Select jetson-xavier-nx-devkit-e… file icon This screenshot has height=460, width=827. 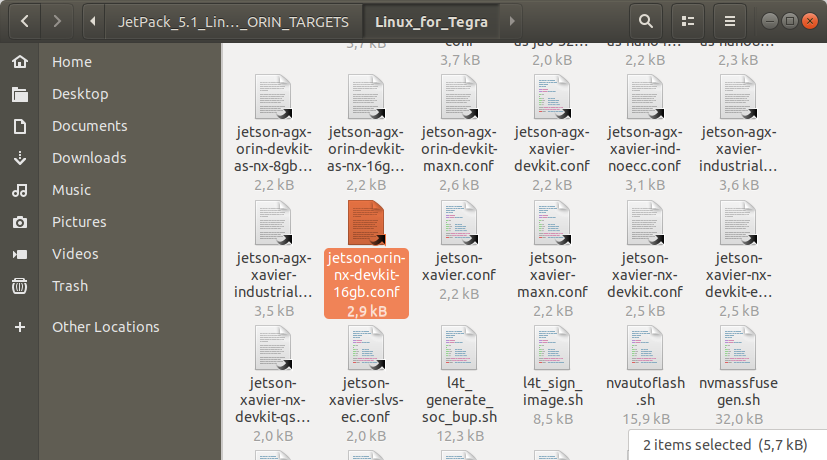(738, 223)
